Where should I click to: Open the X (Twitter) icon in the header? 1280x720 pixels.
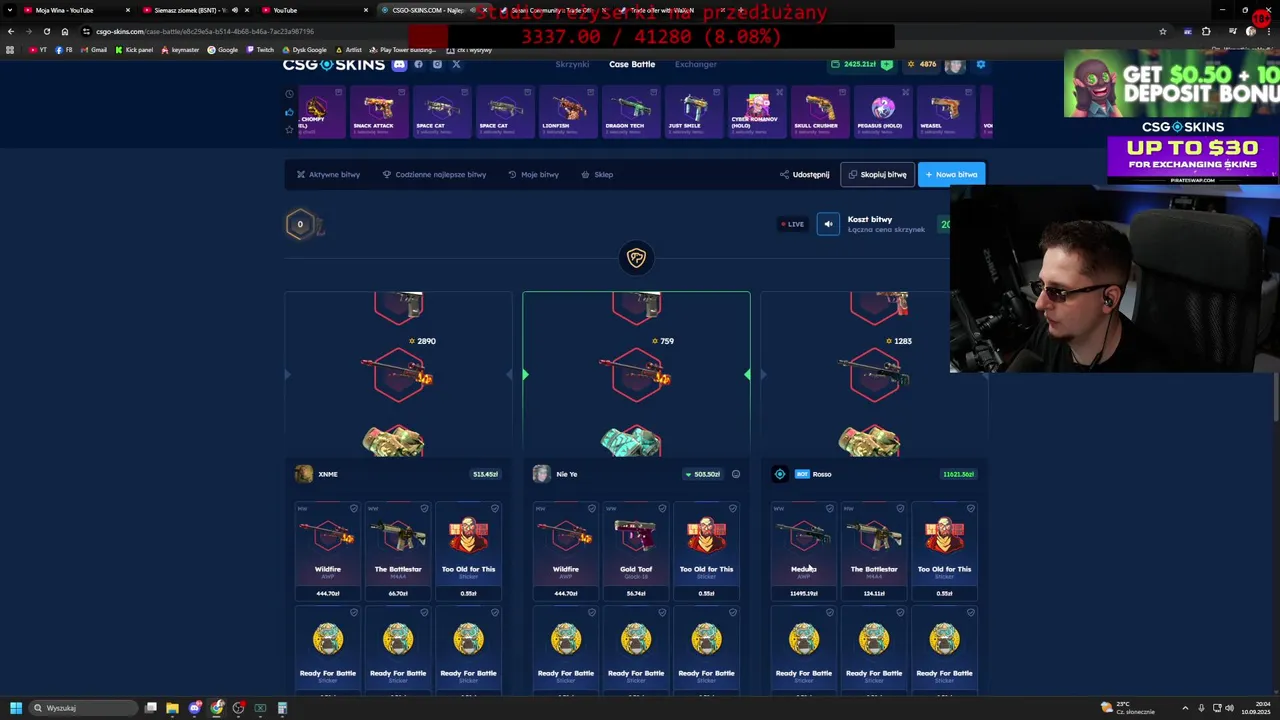456,64
